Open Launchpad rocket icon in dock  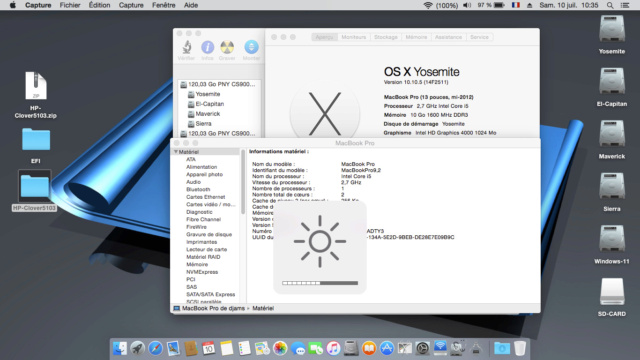(x=138, y=348)
